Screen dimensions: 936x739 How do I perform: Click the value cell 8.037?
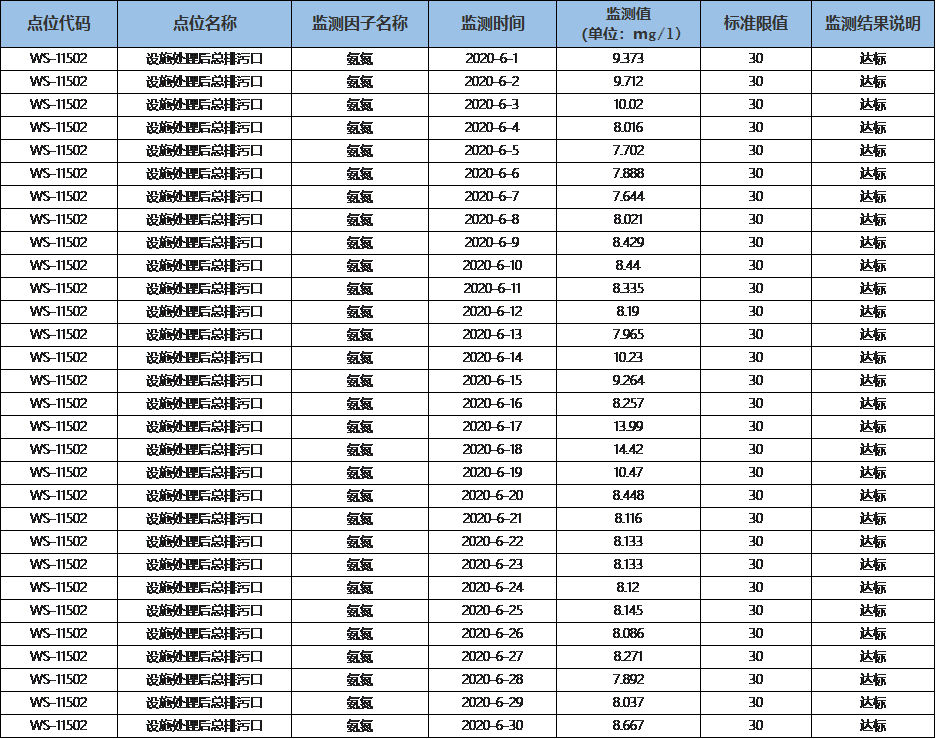pos(629,703)
